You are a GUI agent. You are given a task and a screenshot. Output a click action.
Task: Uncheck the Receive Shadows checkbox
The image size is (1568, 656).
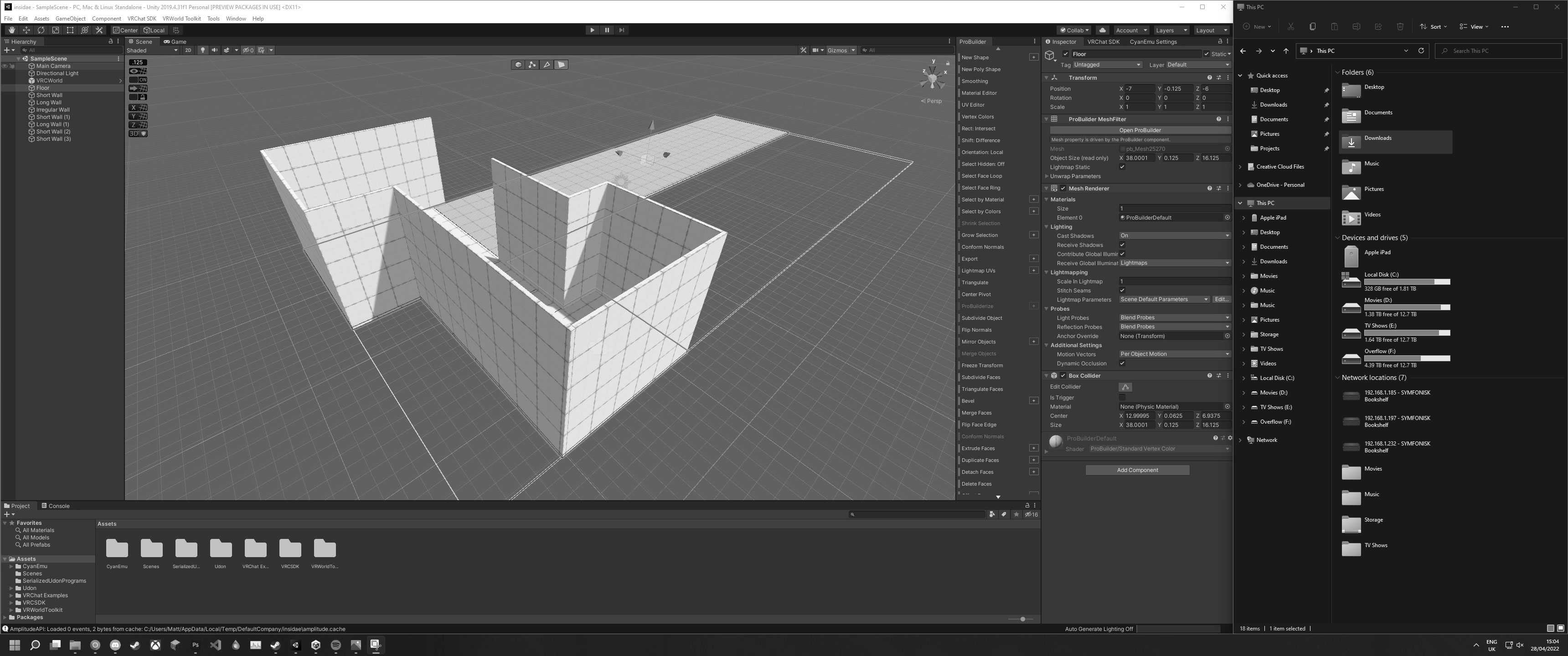[x=1122, y=245]
